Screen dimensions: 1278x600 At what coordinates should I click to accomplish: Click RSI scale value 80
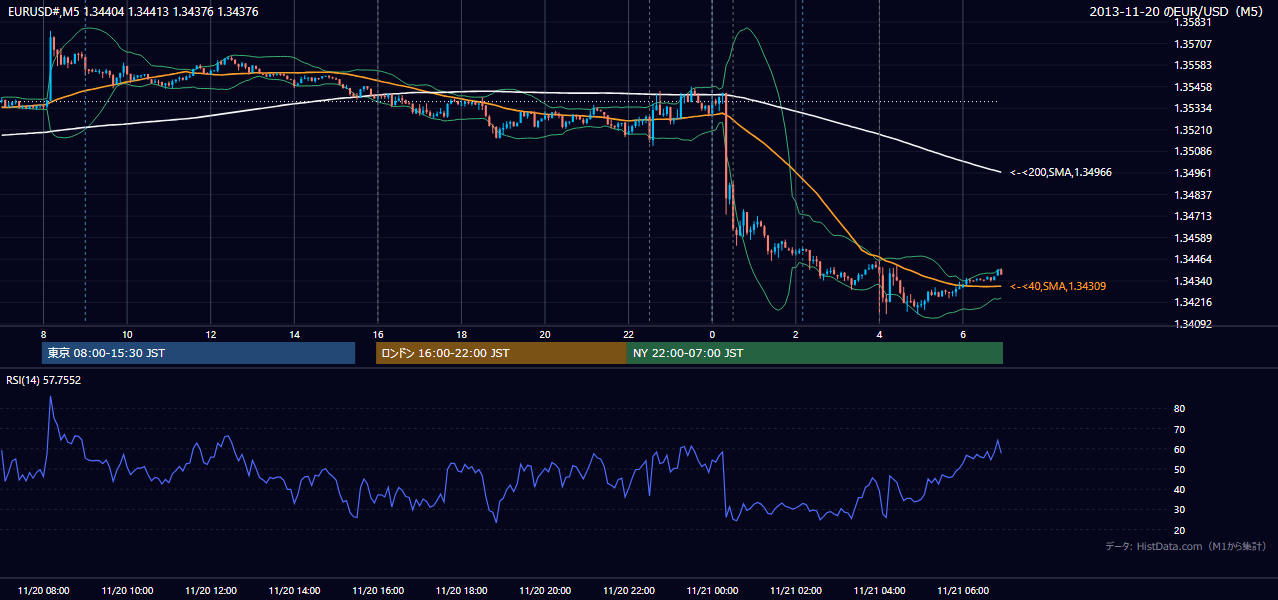(x=1180, y=409)
